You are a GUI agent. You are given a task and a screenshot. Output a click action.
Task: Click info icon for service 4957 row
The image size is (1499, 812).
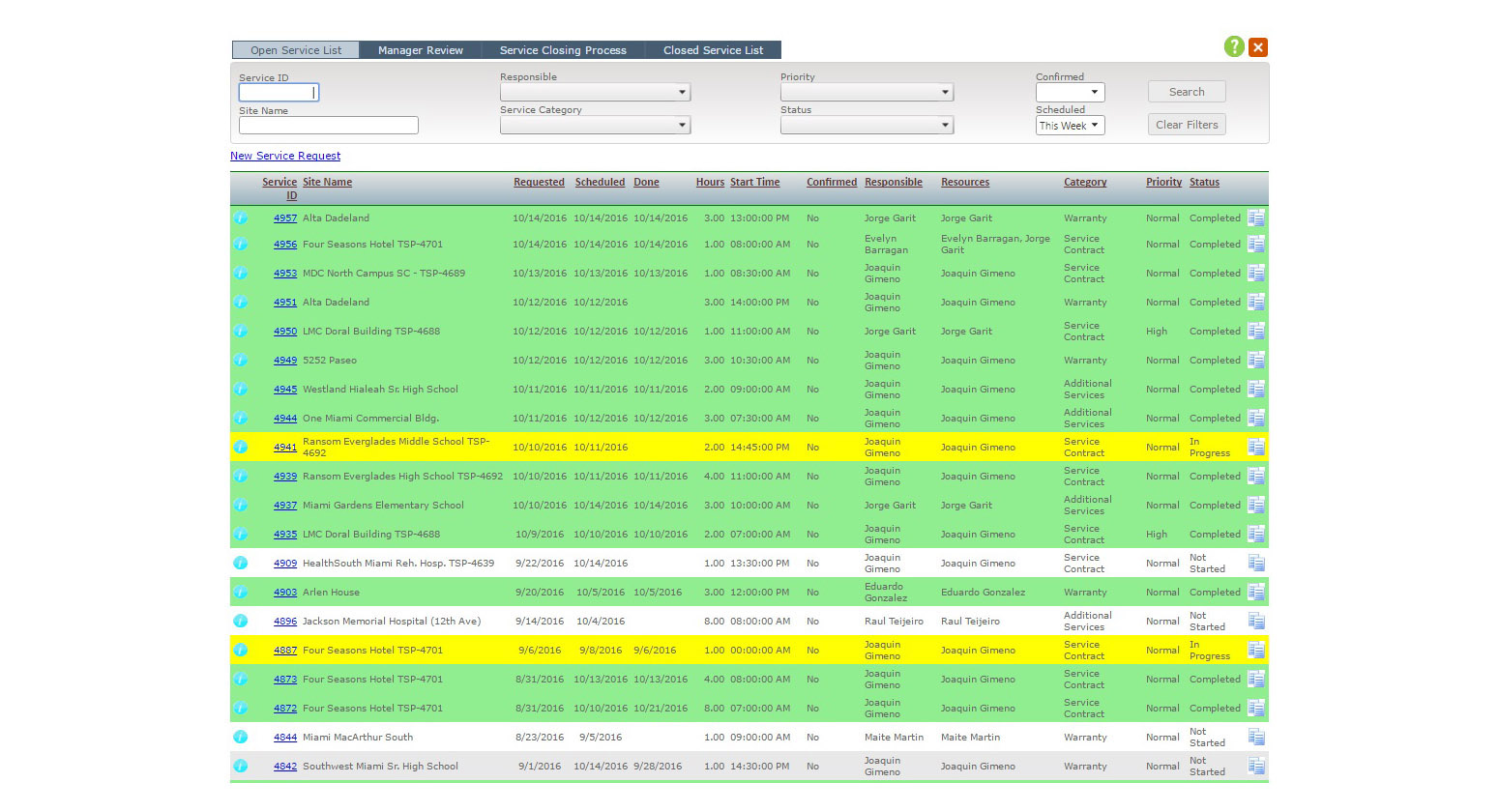pyautogui.click(x=241, y=218)
